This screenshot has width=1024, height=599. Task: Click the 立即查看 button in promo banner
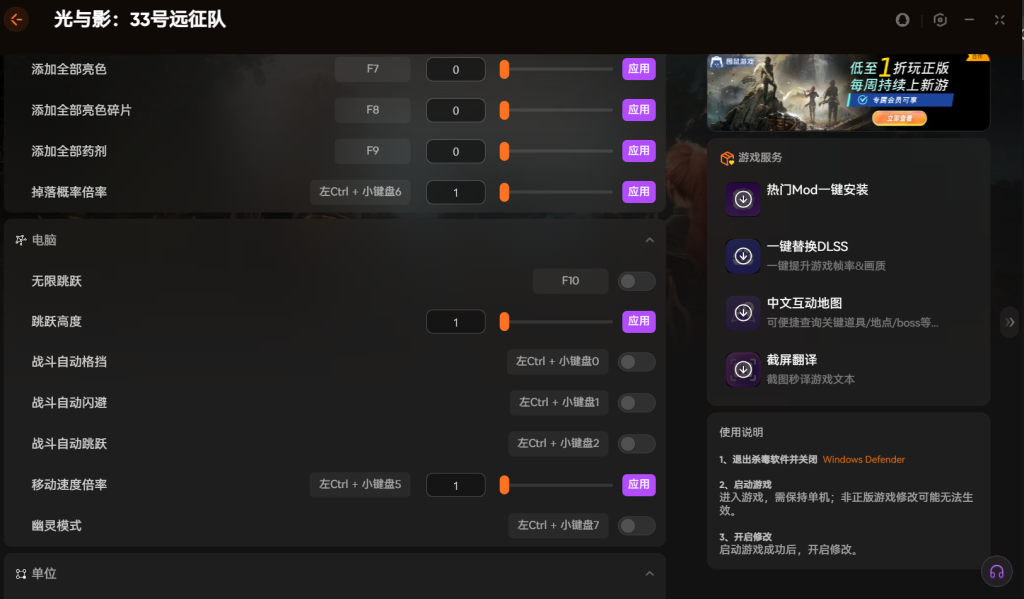[x=899, y=118]
